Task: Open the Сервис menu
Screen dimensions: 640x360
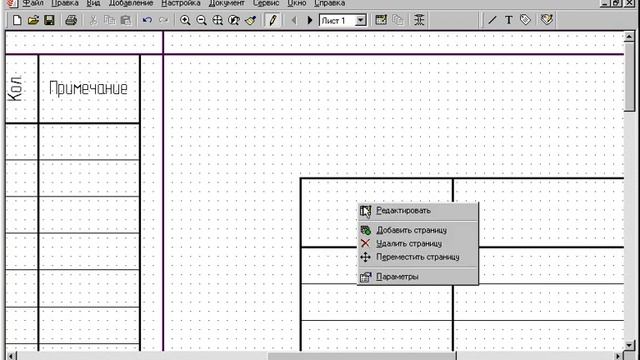Action: [266, 3]
